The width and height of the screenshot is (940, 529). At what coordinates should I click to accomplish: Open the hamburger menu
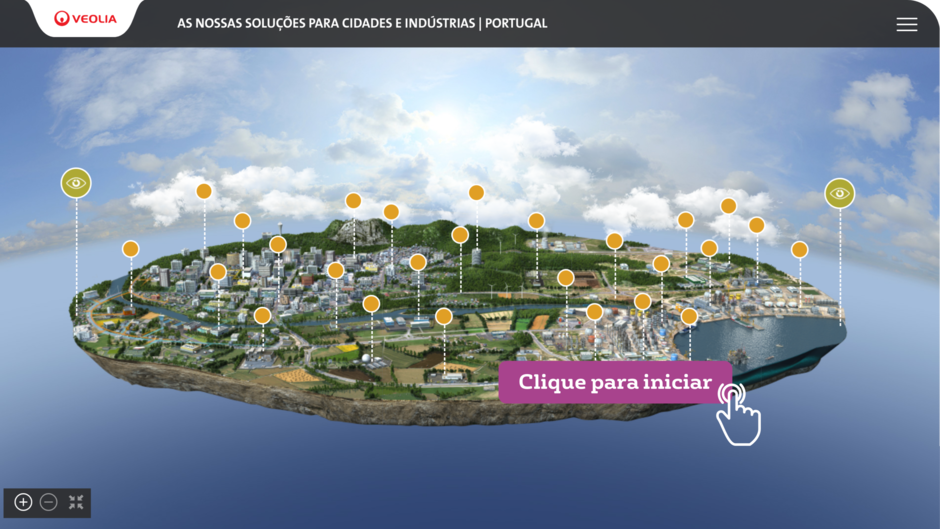point(906,24)
